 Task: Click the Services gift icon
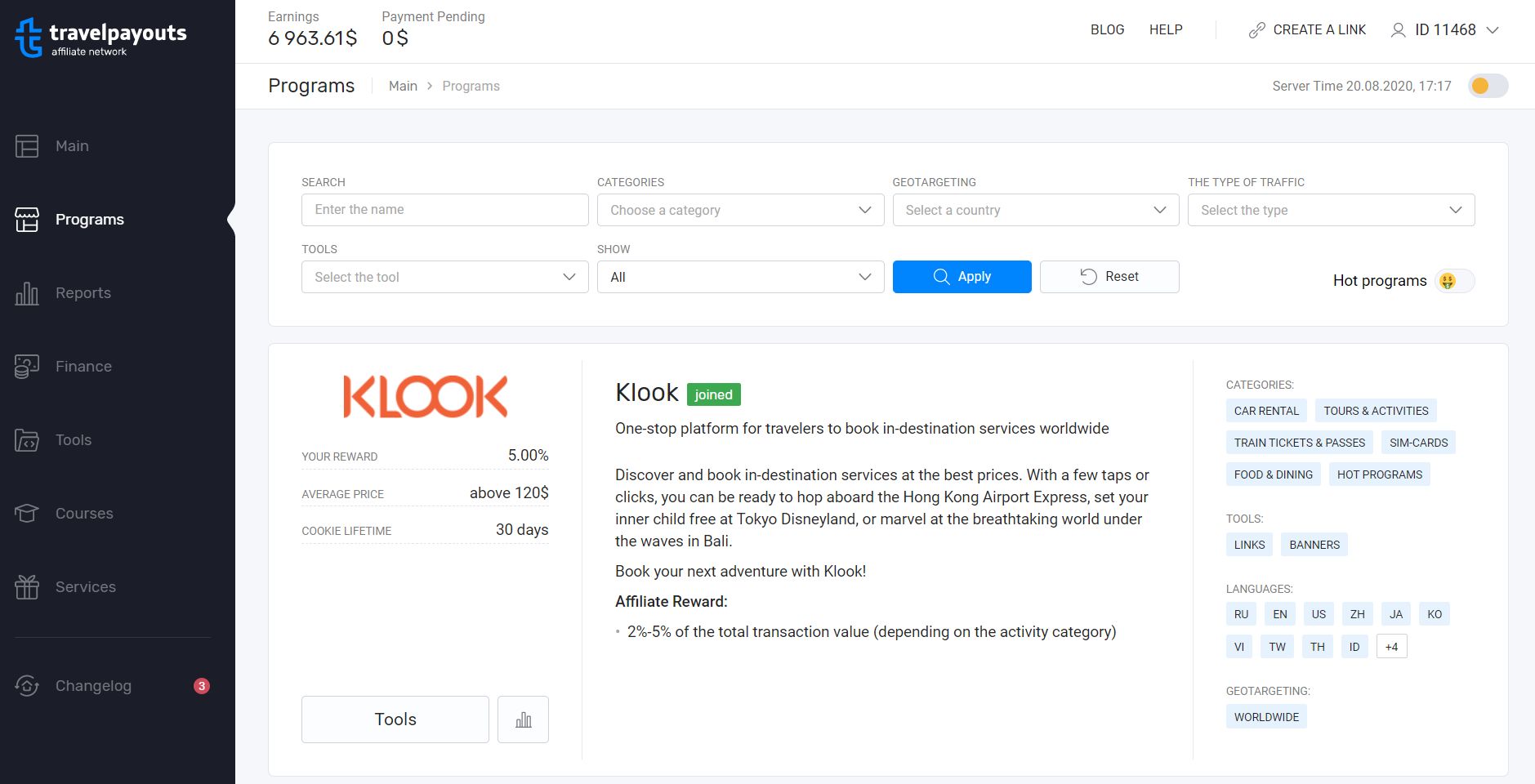point(27,587)
